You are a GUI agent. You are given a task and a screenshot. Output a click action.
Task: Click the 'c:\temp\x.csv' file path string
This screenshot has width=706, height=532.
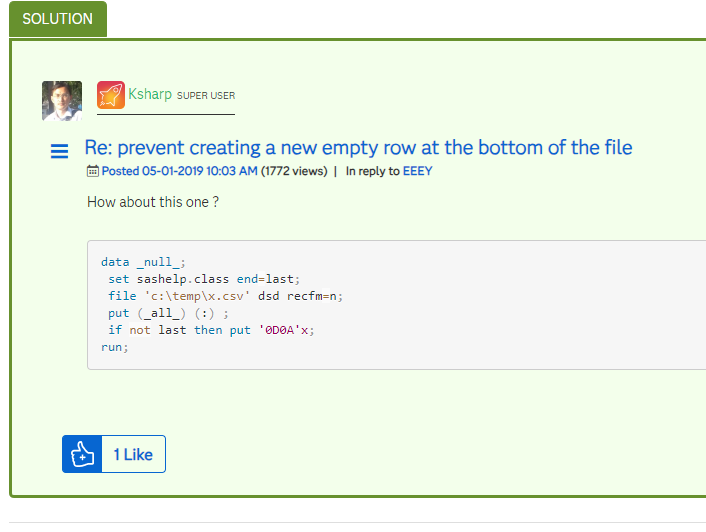pos(199,296)
